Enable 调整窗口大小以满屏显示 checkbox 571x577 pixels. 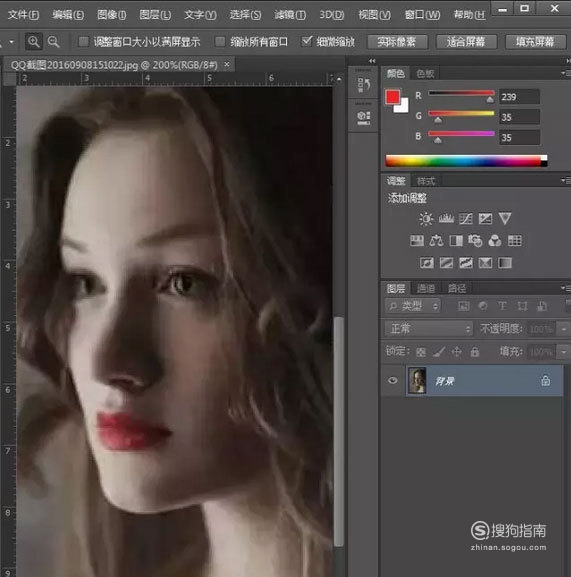click(84, 42)
